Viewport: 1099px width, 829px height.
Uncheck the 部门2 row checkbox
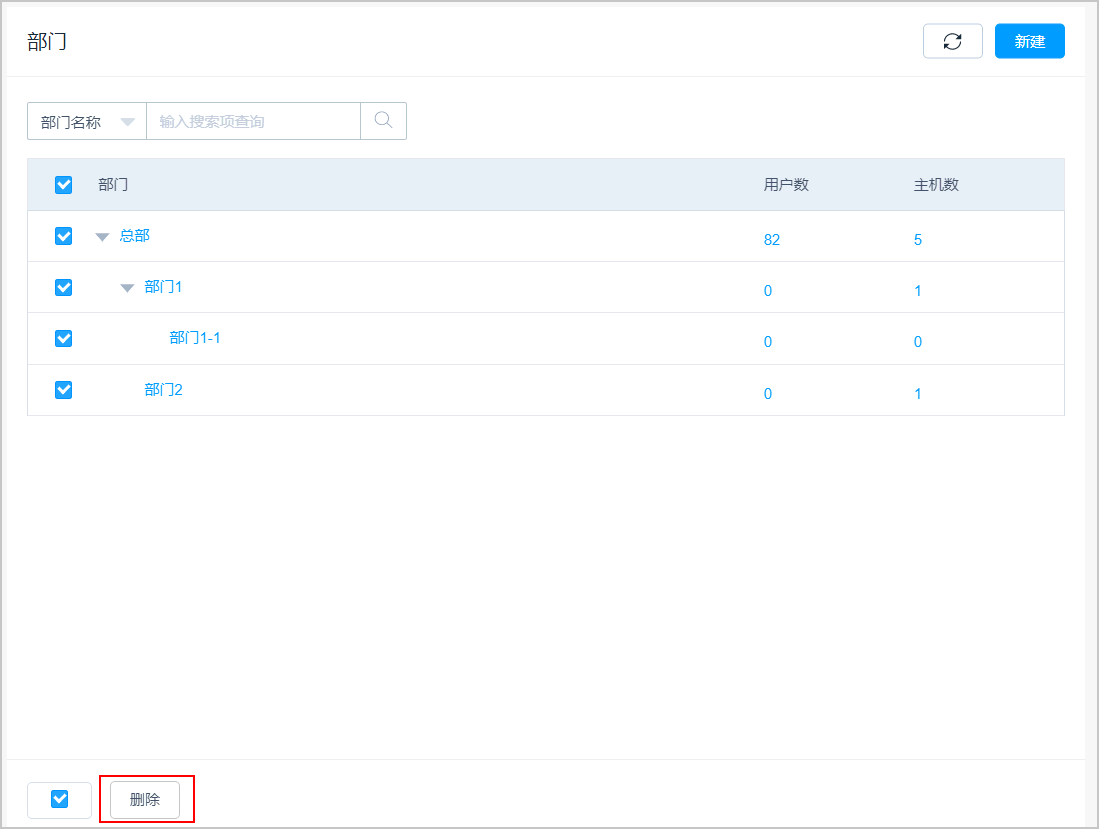click(x=64, y=390)
